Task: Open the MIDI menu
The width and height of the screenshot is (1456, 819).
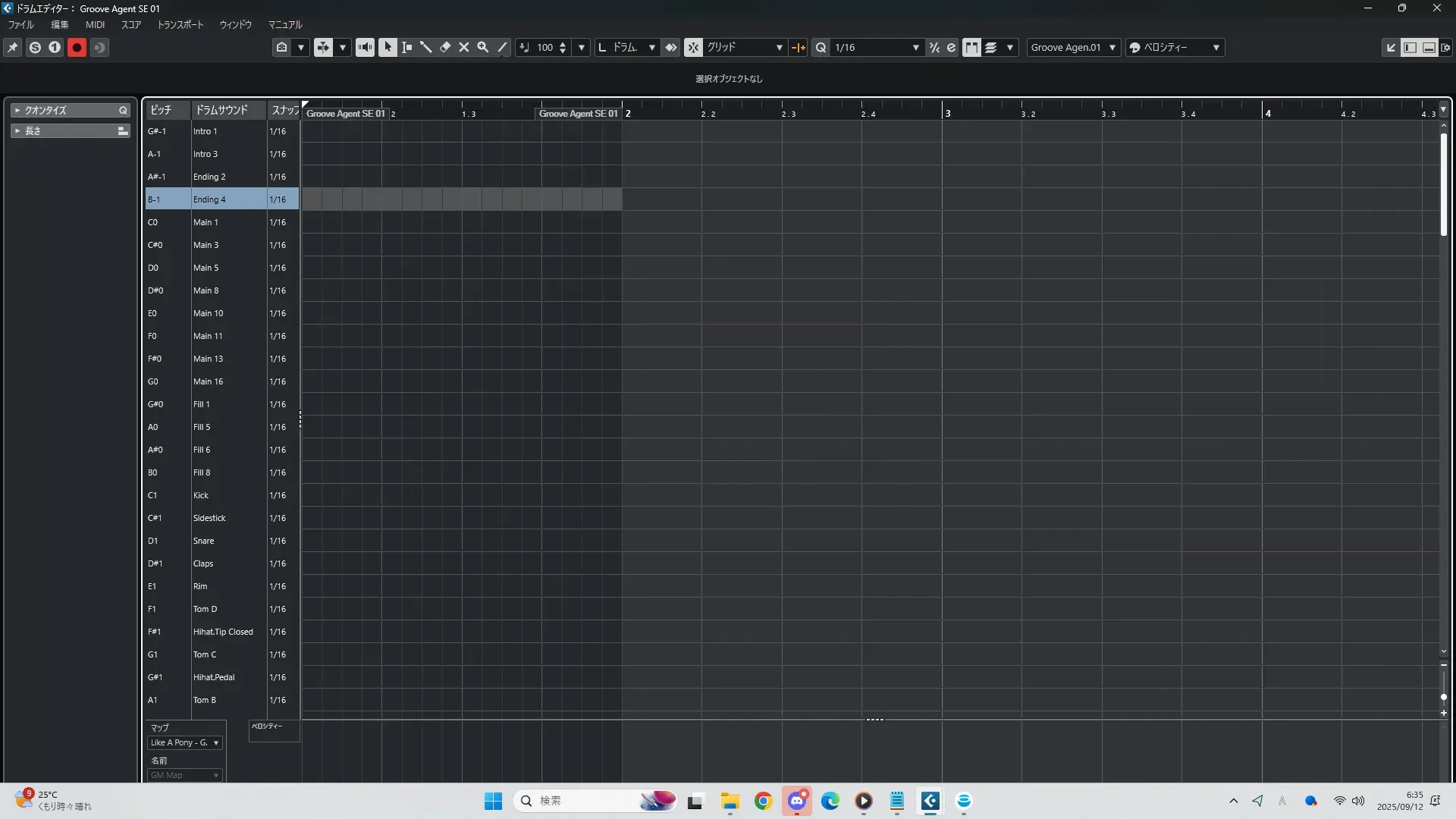Action: tap(95, 24)
